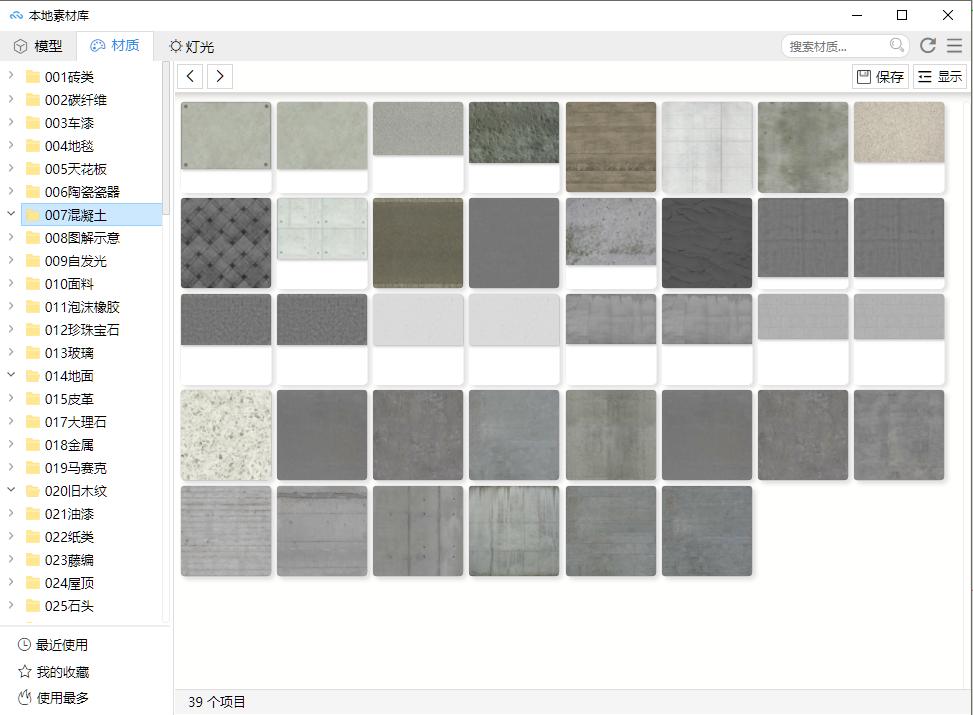Collapse the 014地面 folder tree

click(10, 375)
